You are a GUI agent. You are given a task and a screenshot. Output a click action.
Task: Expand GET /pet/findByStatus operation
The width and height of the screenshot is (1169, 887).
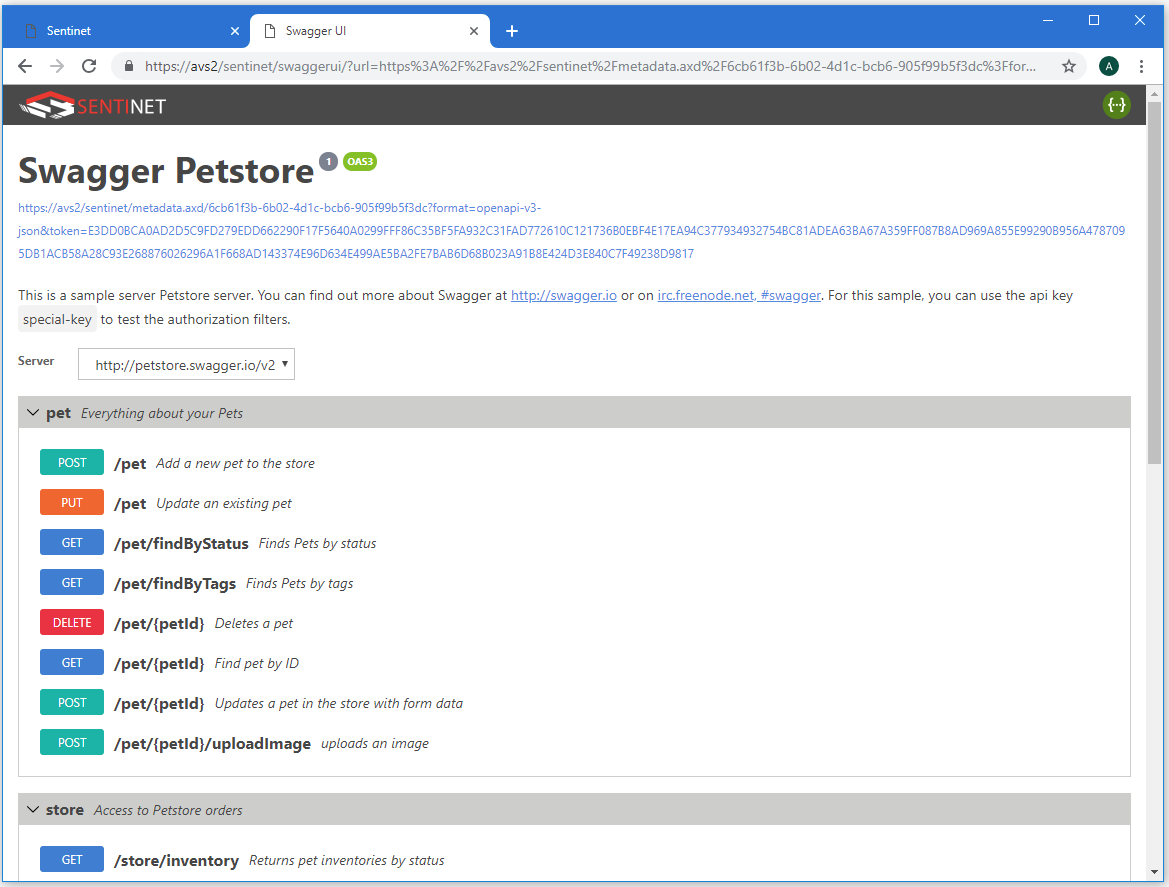(x=574, y=543)
